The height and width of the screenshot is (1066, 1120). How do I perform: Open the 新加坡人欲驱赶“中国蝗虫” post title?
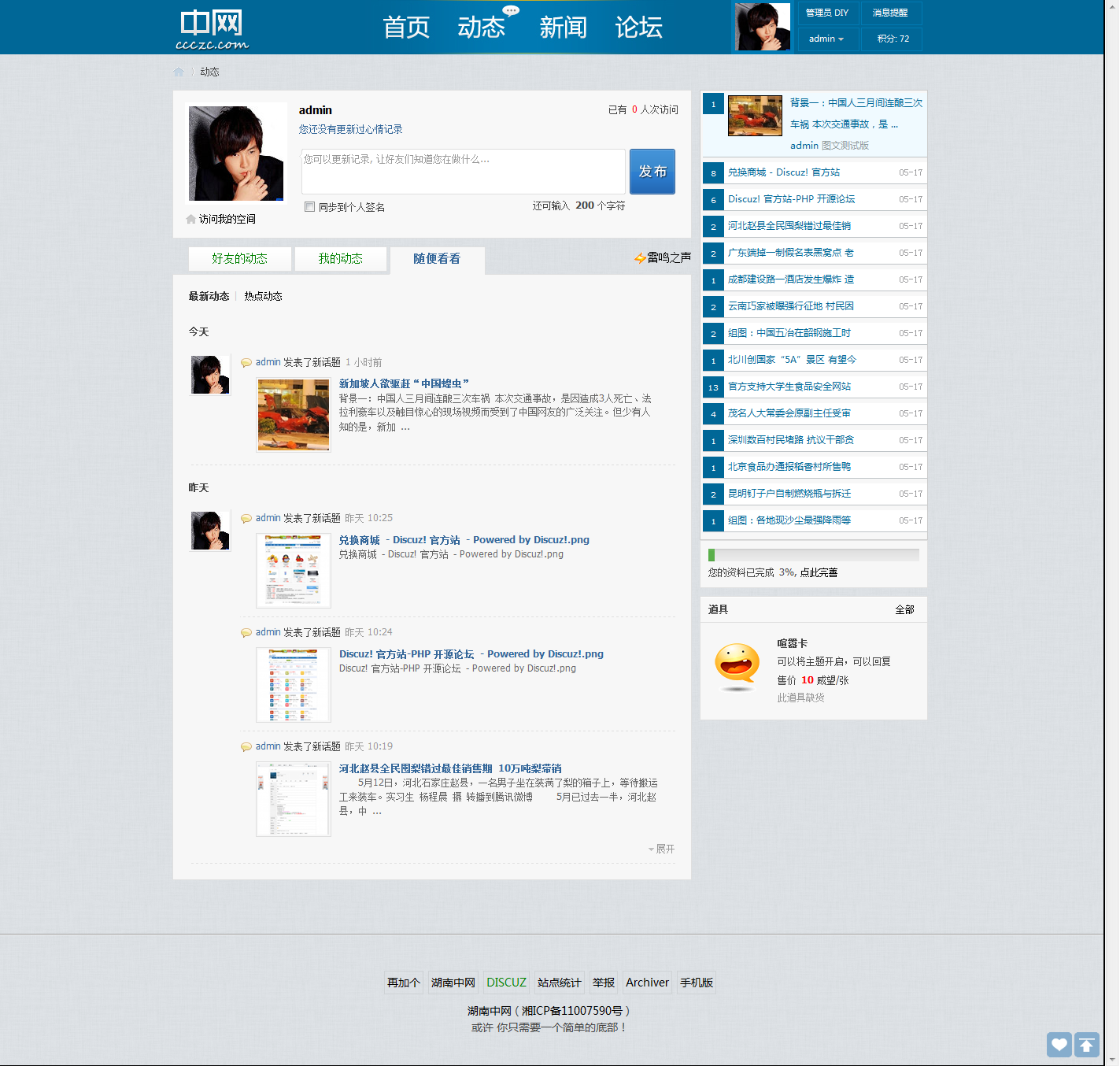click(404, 383)
